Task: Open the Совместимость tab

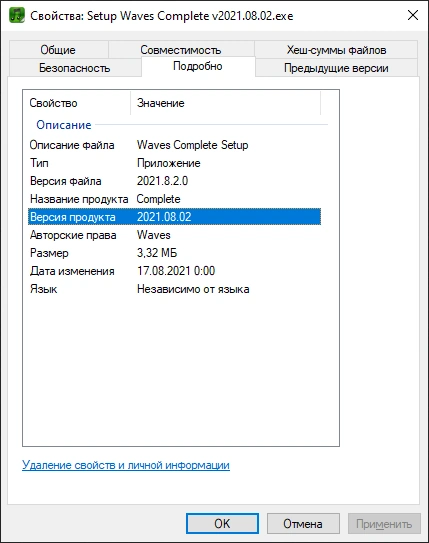Action: tap(181, 50)
